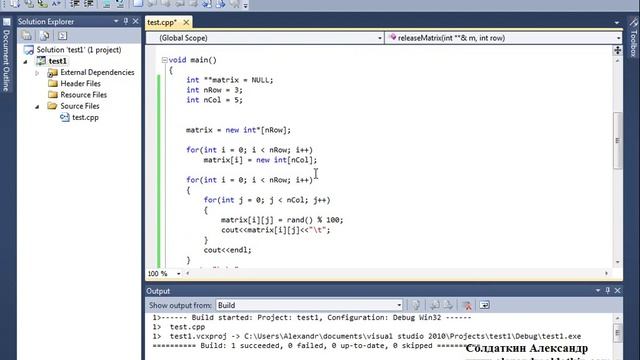The width and height of the screenshot is (640, 360).
Task: Click the Uncomment selection toolbar icon
Action: [120, 4]
